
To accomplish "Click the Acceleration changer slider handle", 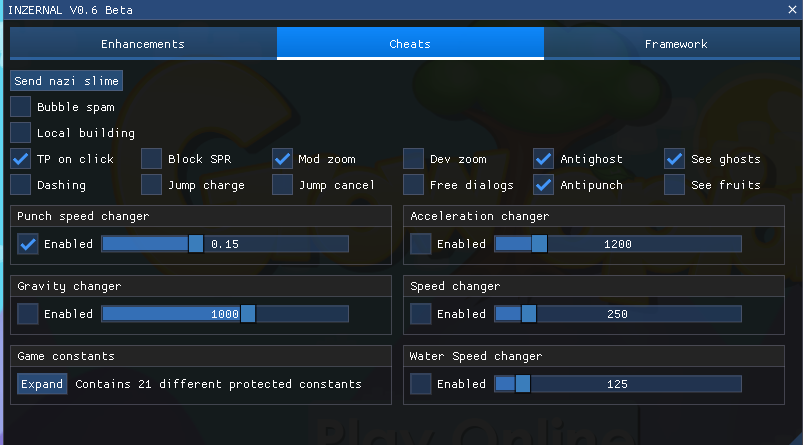I will tap(539, 244).
